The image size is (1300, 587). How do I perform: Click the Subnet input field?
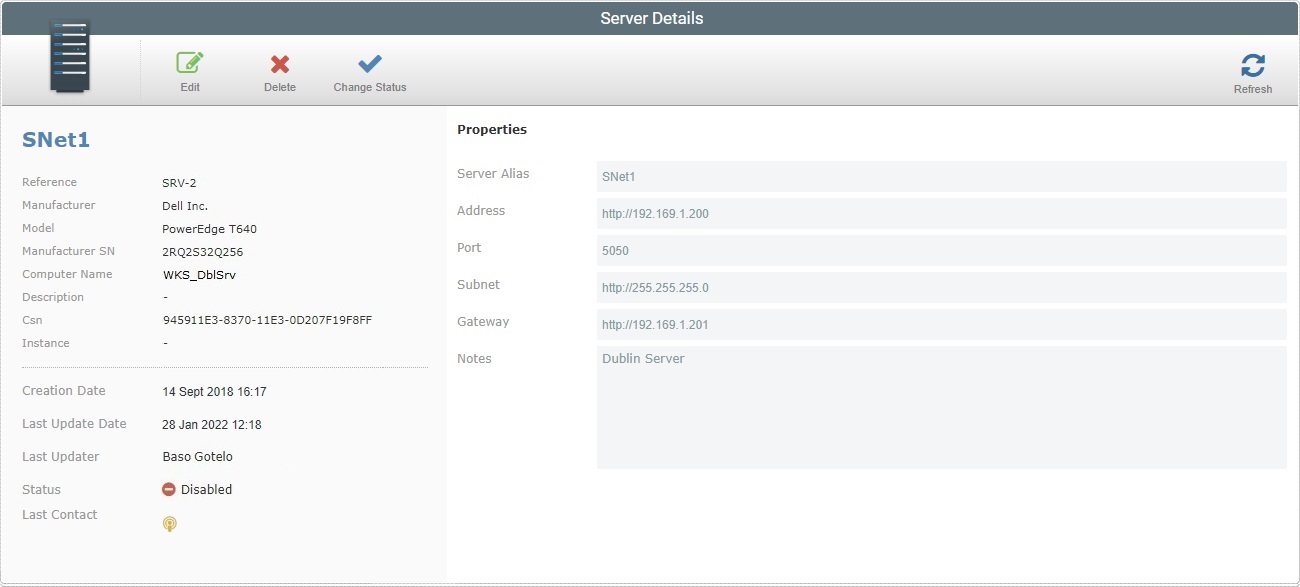pos(941,287)
